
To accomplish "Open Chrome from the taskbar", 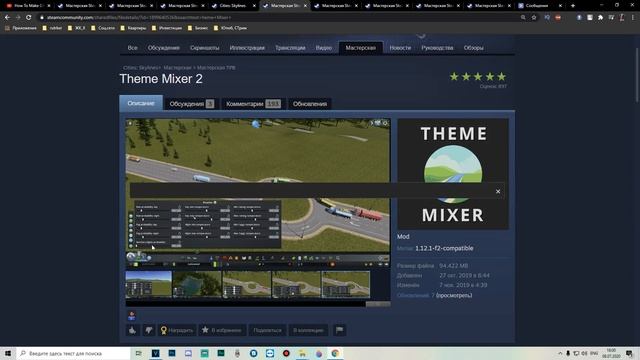I will (335, 353).
